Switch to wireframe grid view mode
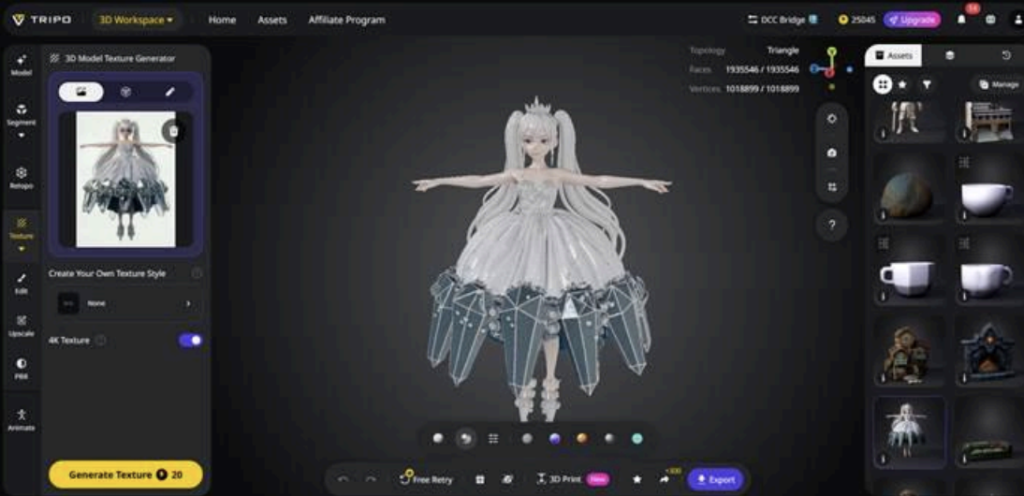Image resolution: width=1024 pixels, height=496 pixels. [x=493, y=438]
